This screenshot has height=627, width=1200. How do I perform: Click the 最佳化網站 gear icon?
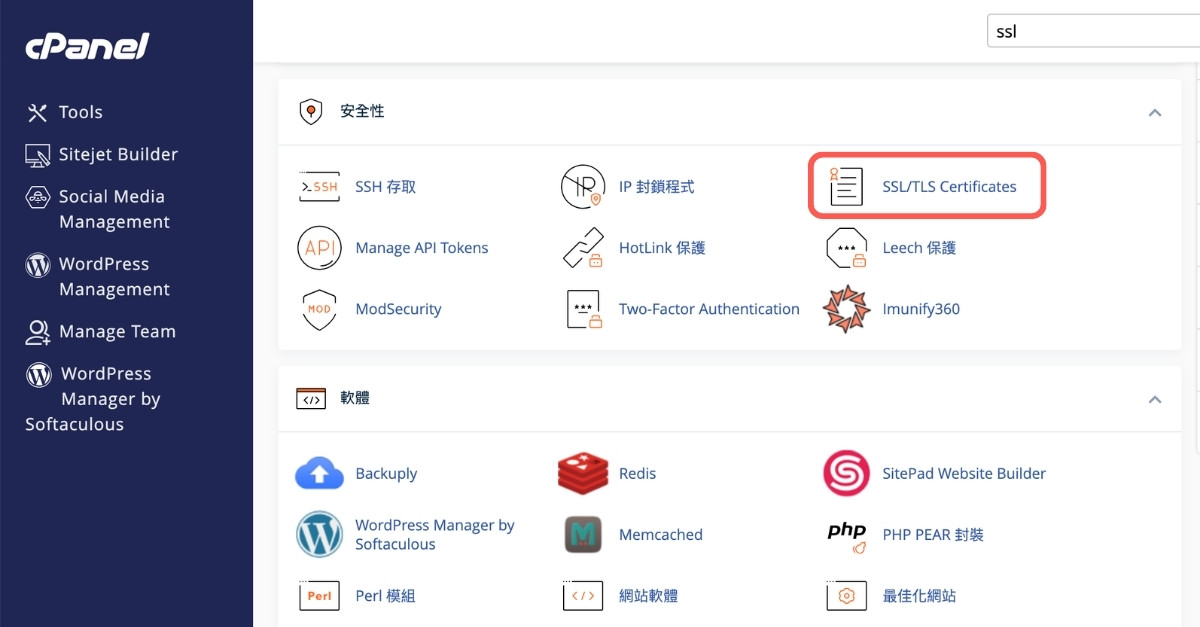[x=846, y=596]
